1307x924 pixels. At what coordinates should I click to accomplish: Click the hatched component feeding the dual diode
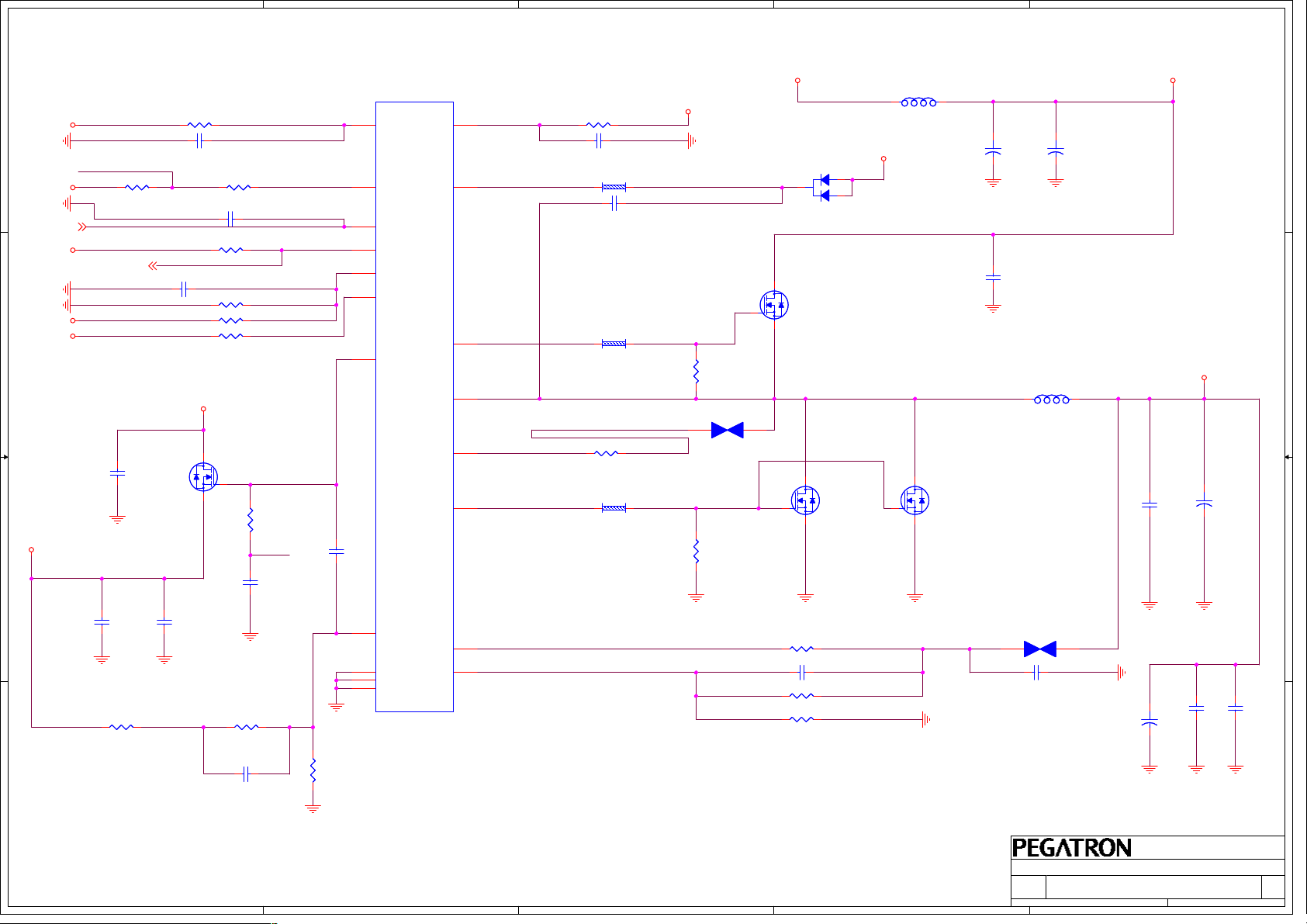point(614,187)
